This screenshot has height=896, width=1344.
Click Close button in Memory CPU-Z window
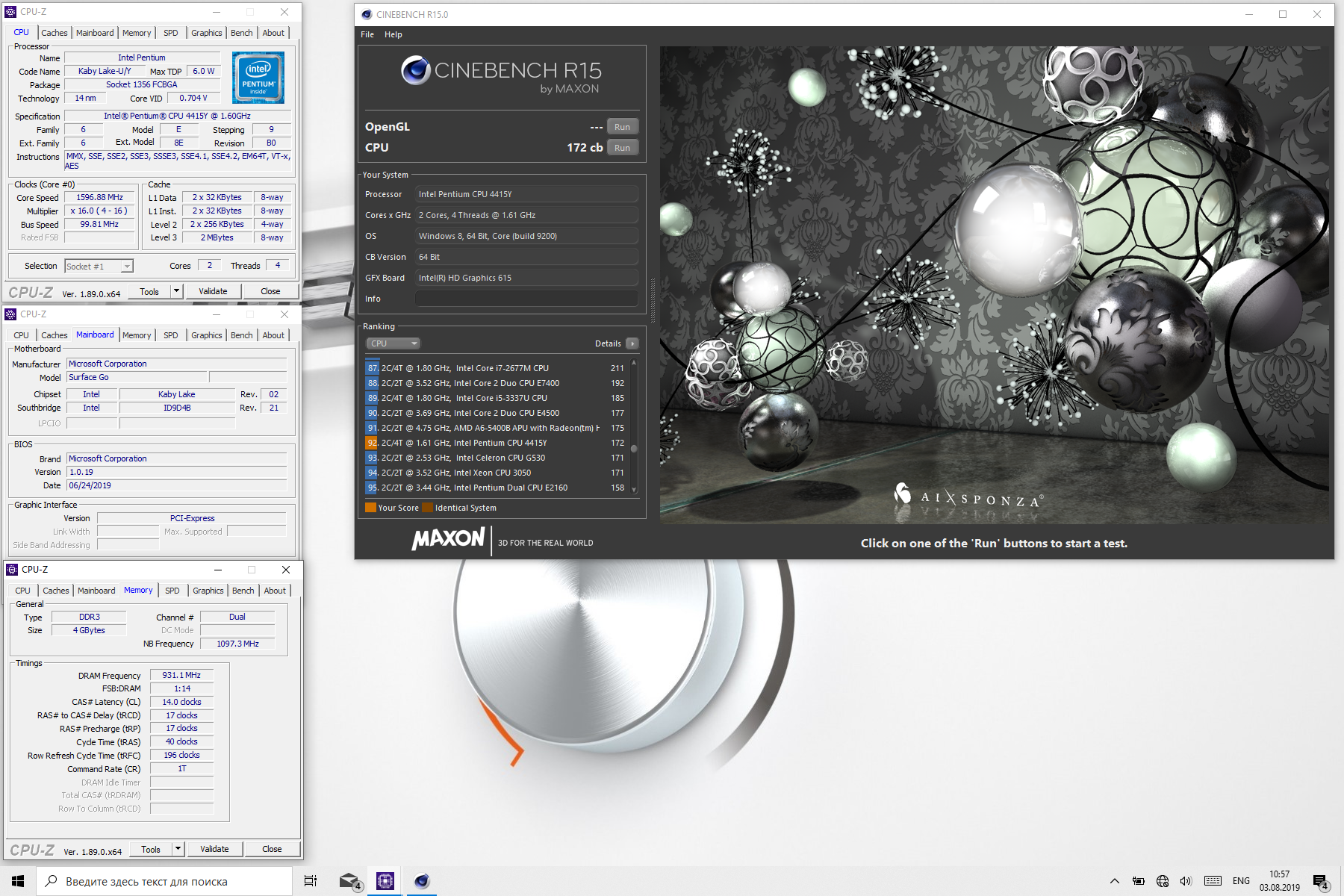point(272,849)
